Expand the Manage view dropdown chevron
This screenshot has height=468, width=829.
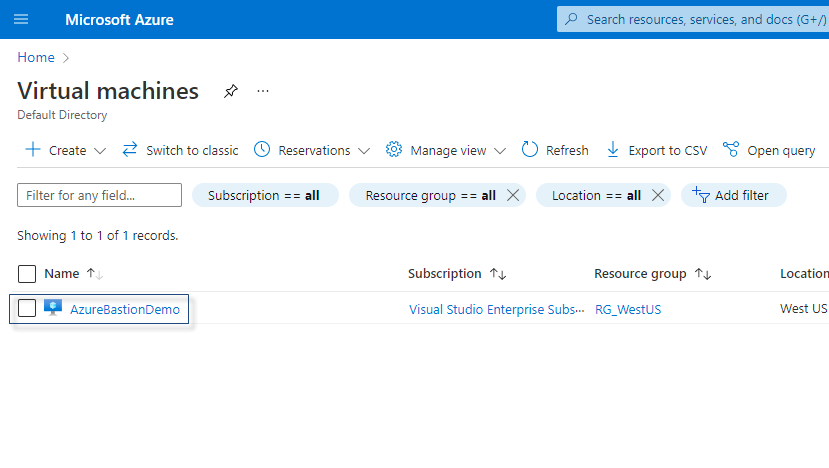(500, 151)
